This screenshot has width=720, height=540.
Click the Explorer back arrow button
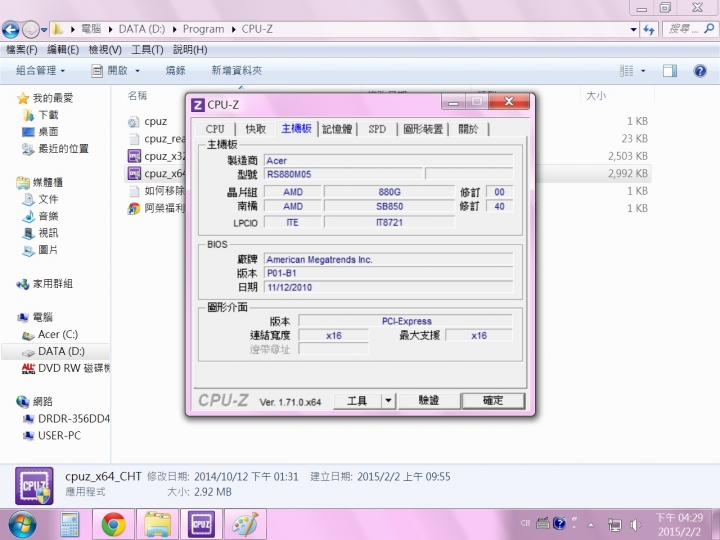[x=11, y=30]
